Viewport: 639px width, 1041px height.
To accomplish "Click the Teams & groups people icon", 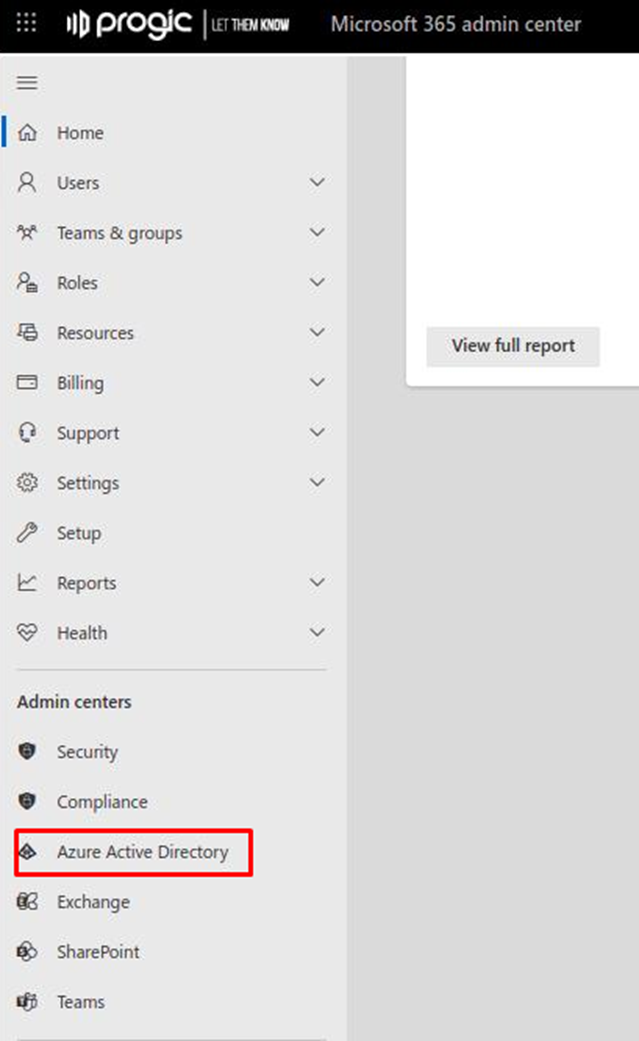I will click(27, 233).
